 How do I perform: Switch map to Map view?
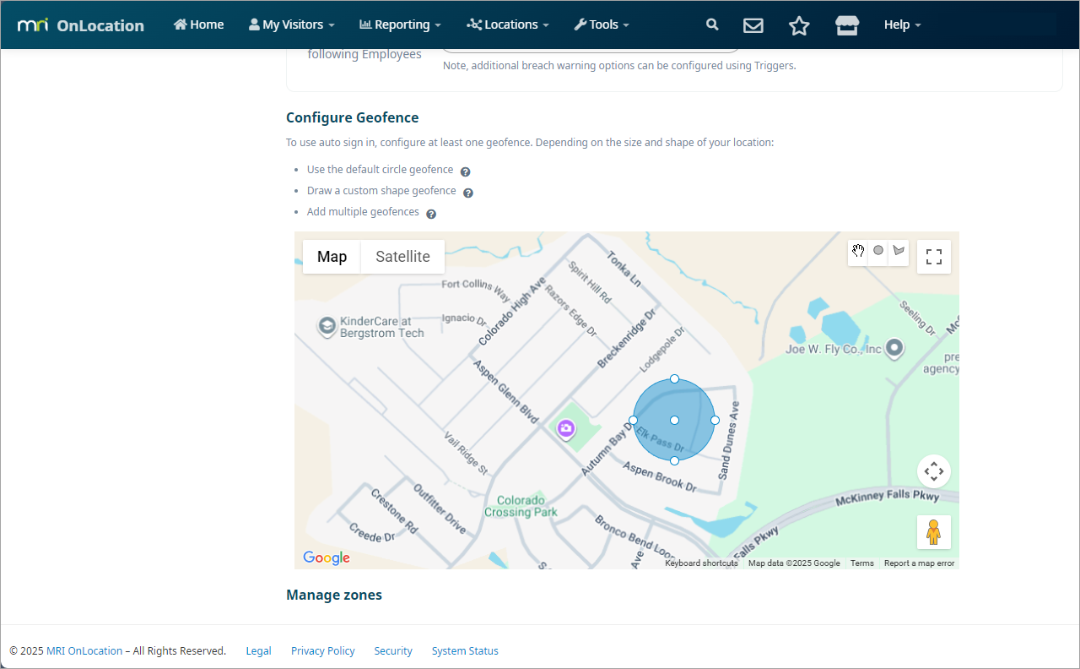point(332,257)
